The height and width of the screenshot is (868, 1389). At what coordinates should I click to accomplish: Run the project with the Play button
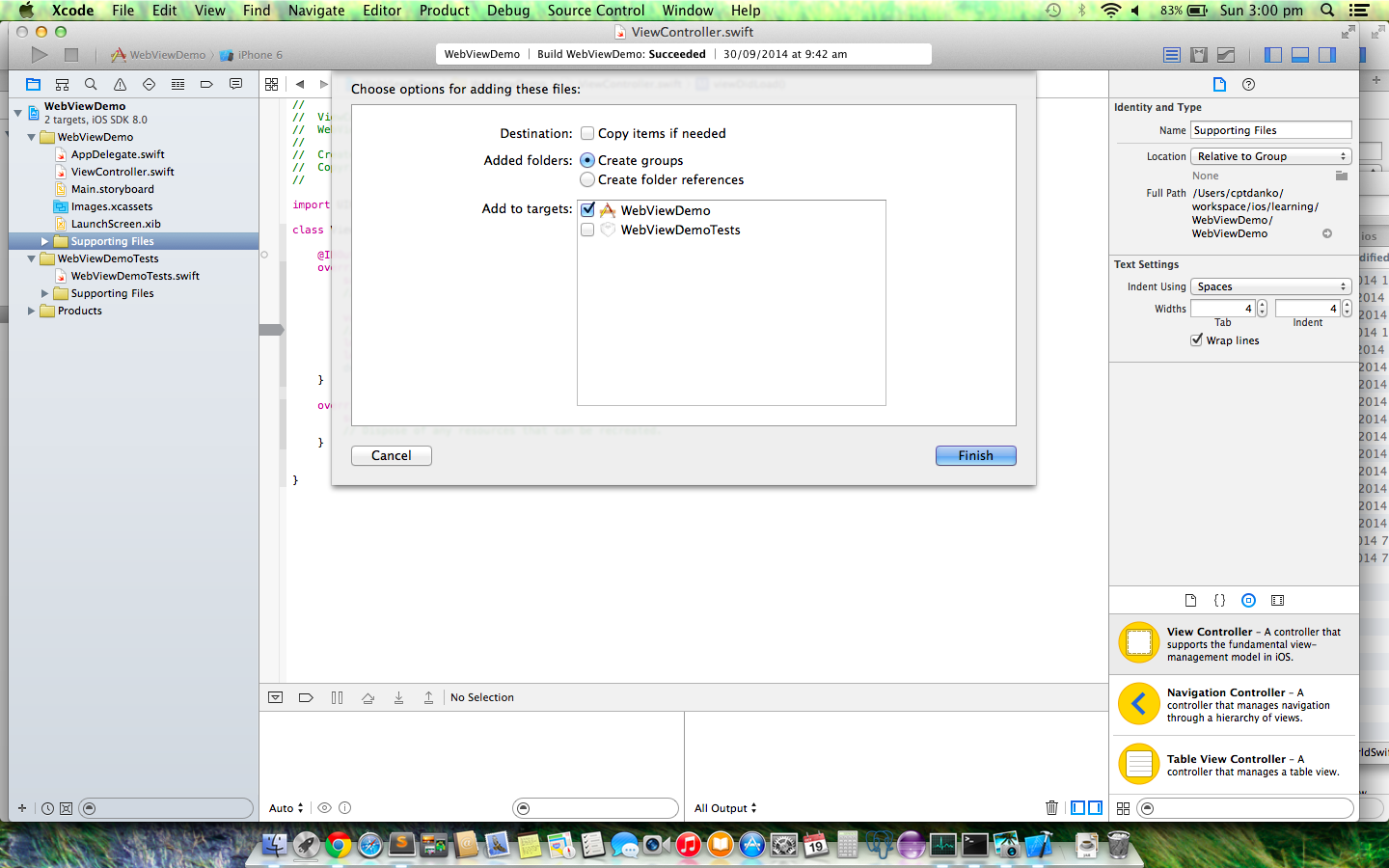40,55
